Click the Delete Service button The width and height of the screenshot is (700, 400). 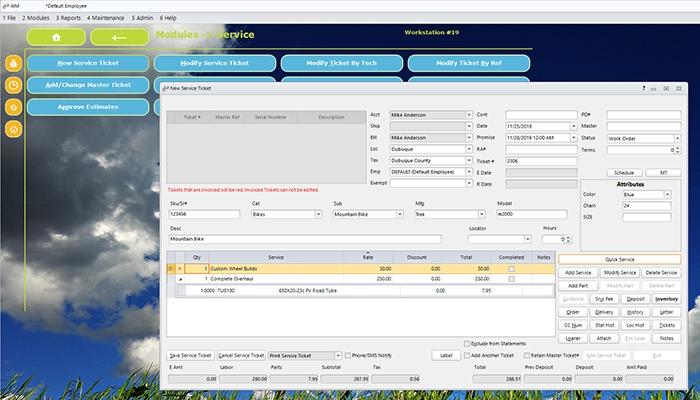(x=662, y=273)
